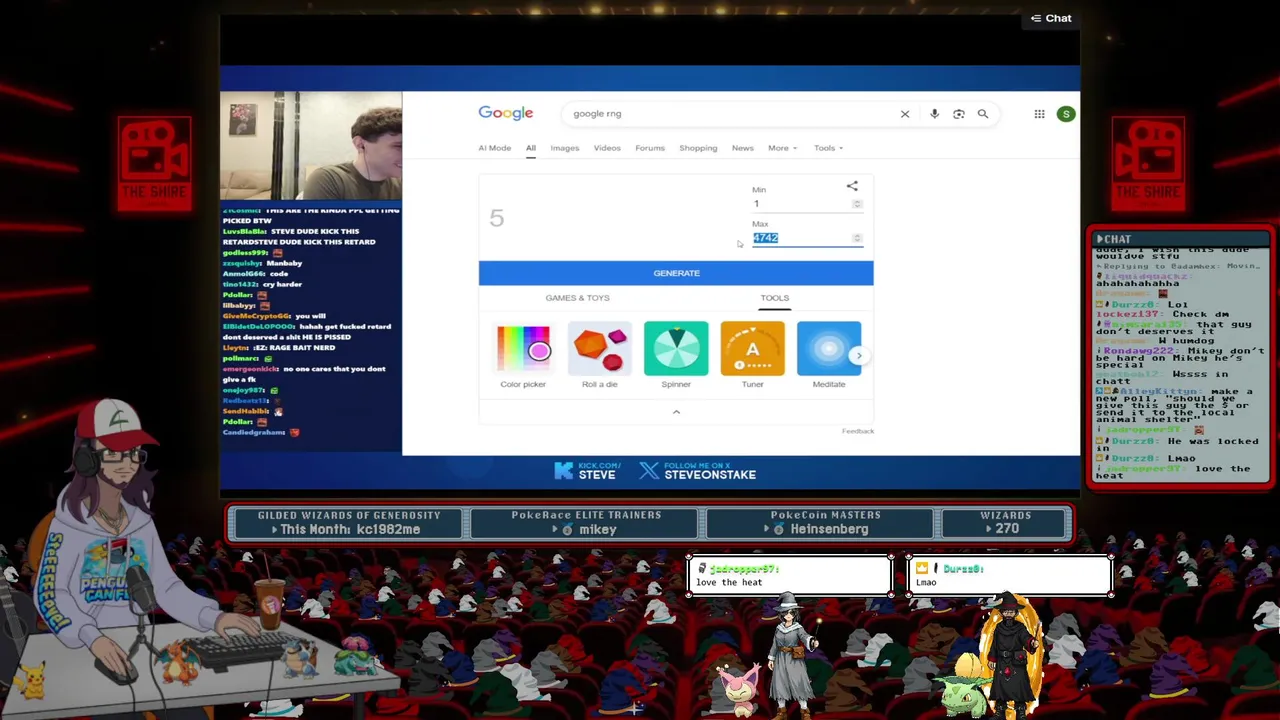The image size is (1280, 720).
Task: Adjust the Max value stepper arrows
Action: point(857,238)
